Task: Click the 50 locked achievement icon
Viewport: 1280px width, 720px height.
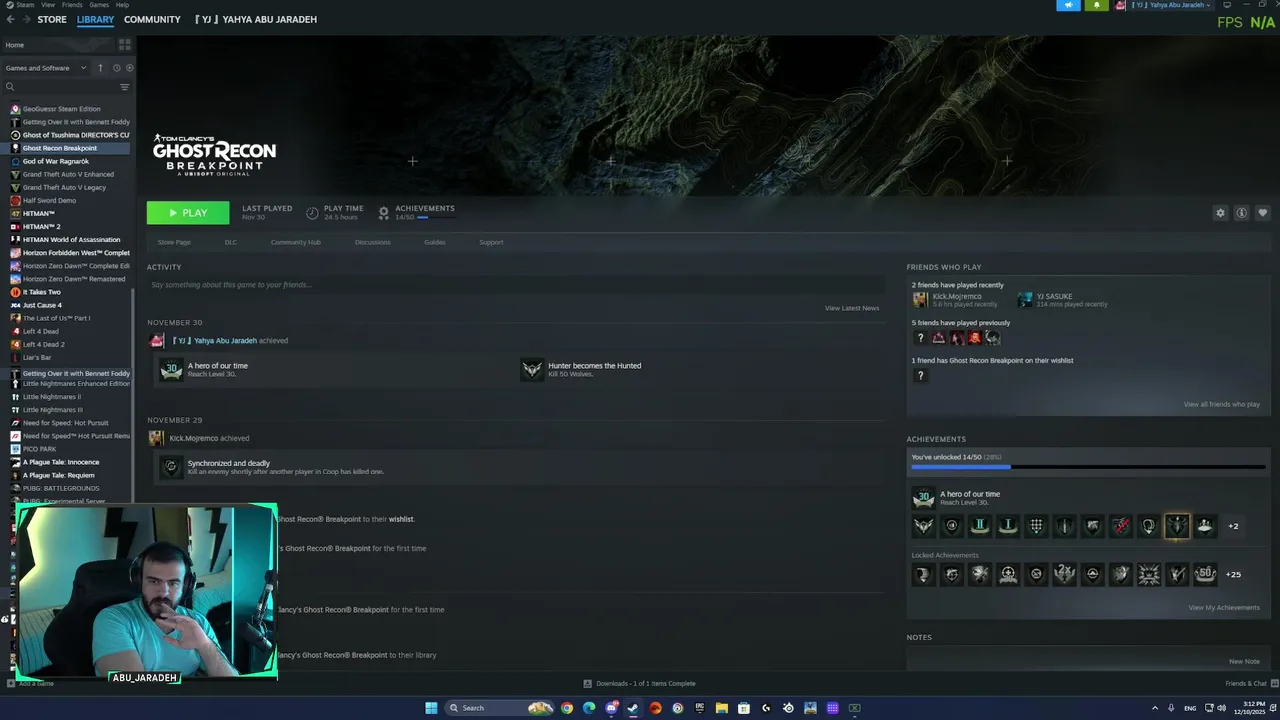Action: click(x=1205, y=574)
